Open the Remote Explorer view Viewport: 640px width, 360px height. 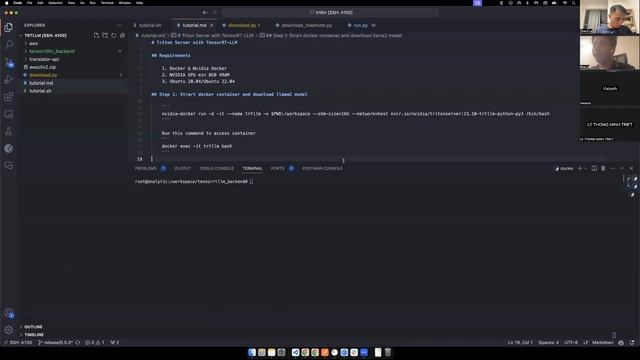click(x=9, y=114)
